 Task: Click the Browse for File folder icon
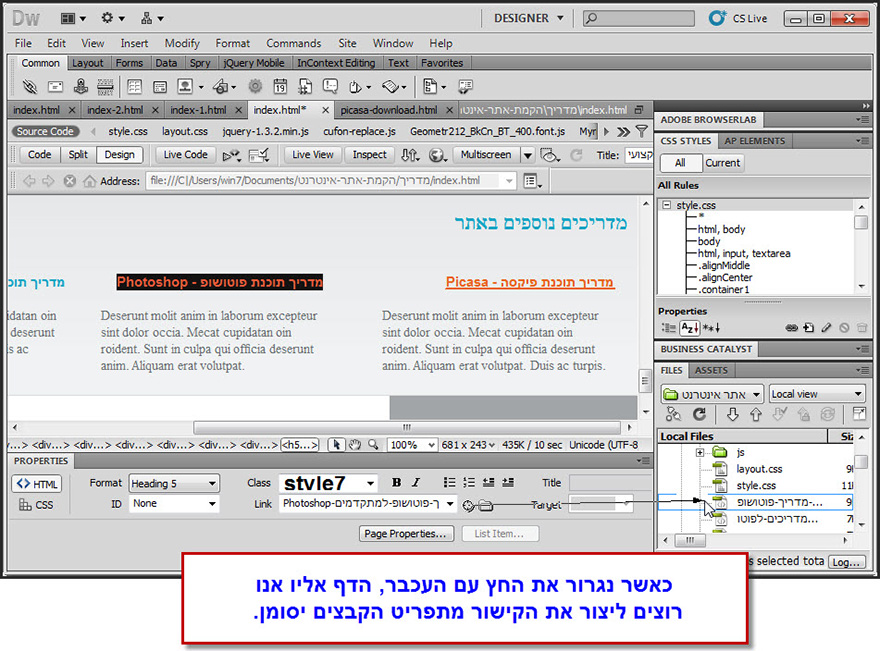tap(485, 506)
